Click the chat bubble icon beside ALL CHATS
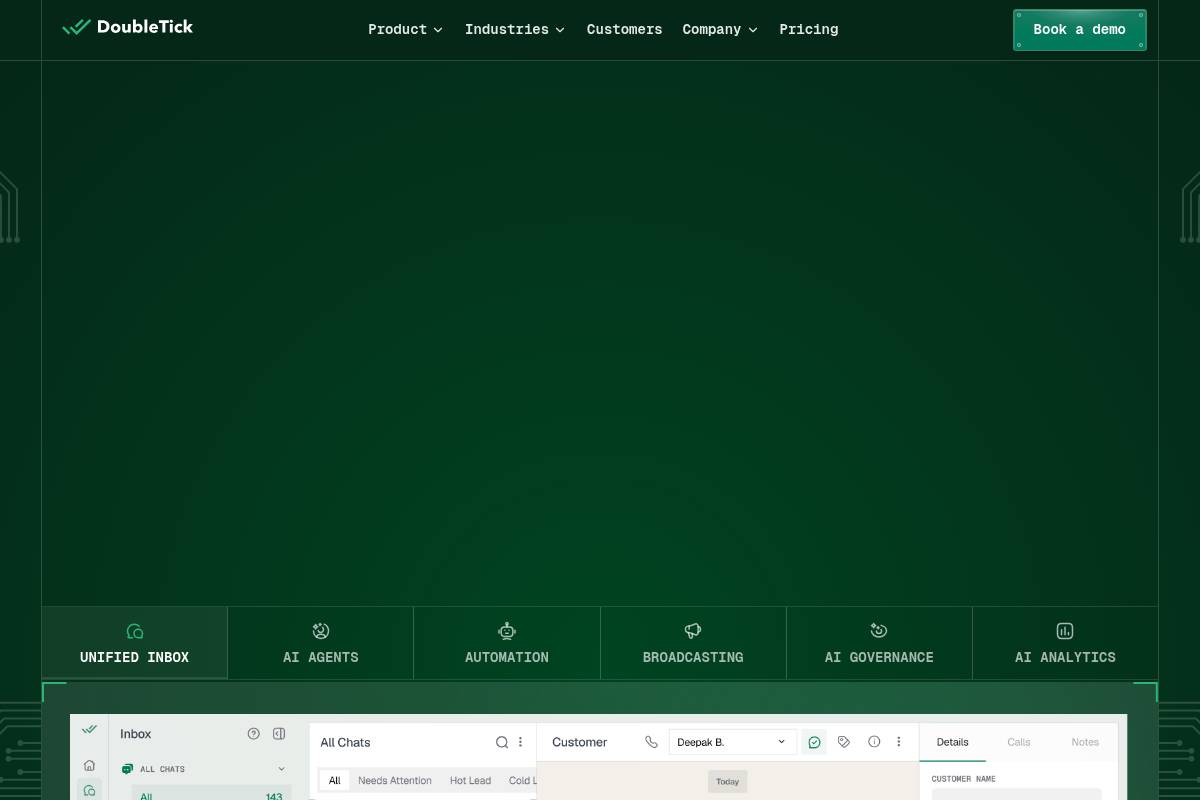The image size is (1200, 800). 127,769
